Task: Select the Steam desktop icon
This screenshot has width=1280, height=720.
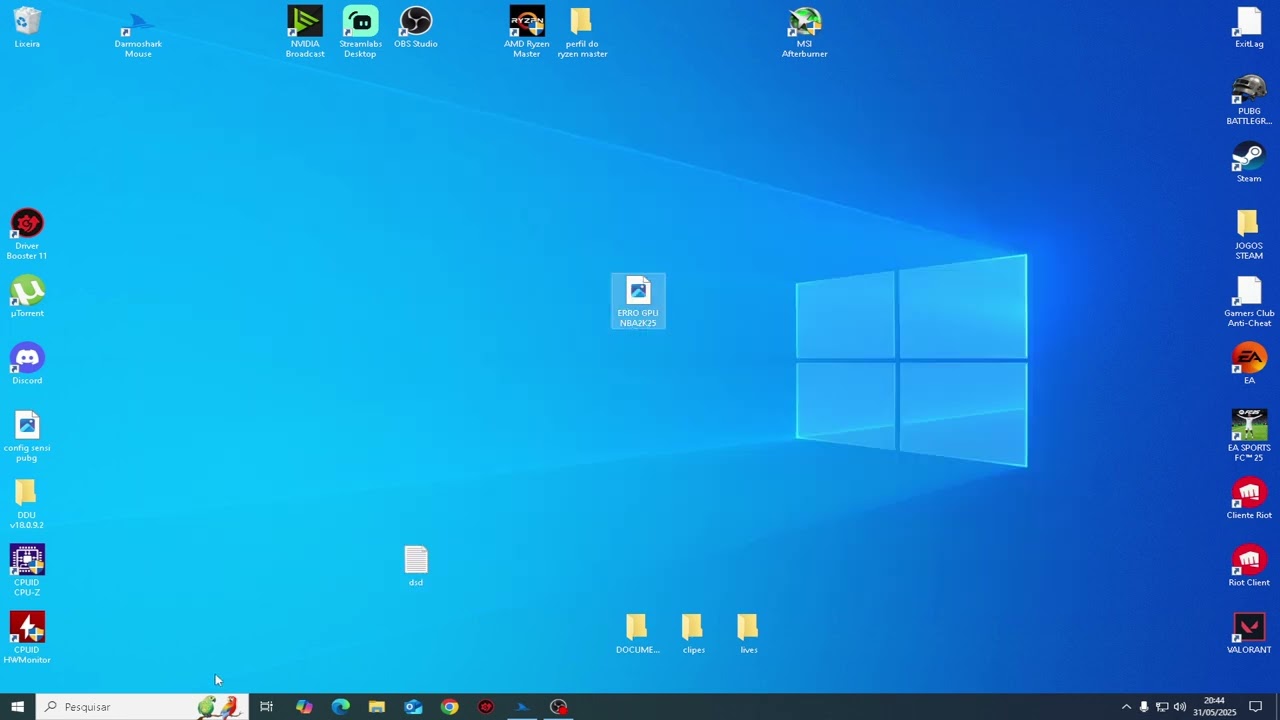Action: (x=1249, y=163)
